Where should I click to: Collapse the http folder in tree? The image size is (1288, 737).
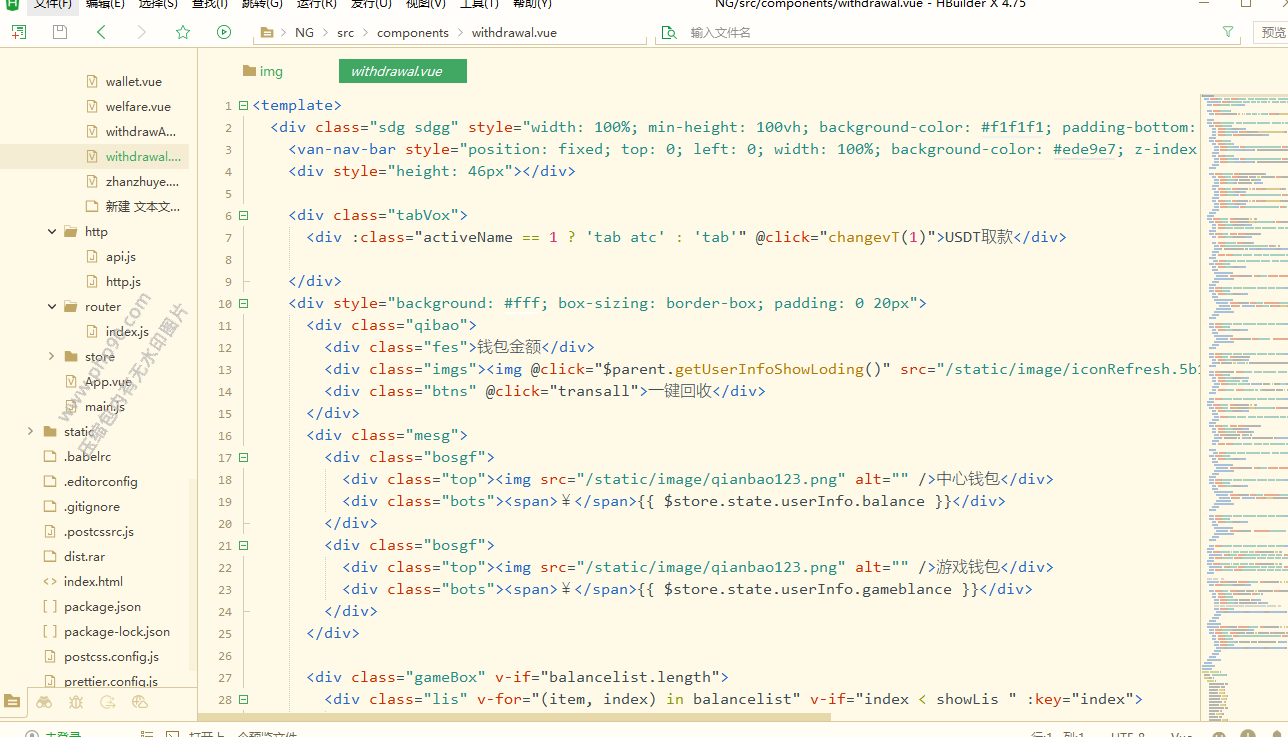click(x=52, y=232)
